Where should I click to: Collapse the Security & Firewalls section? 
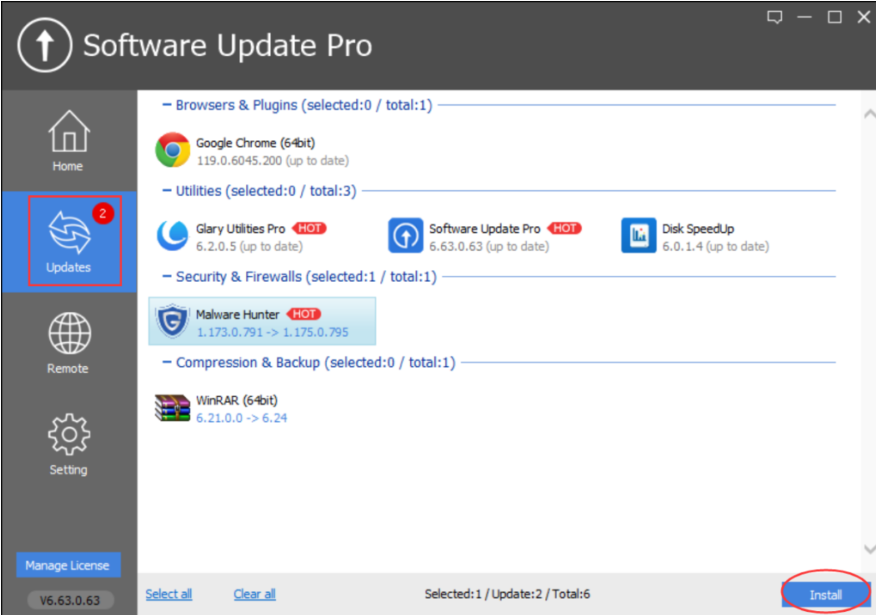click(166, 276)
